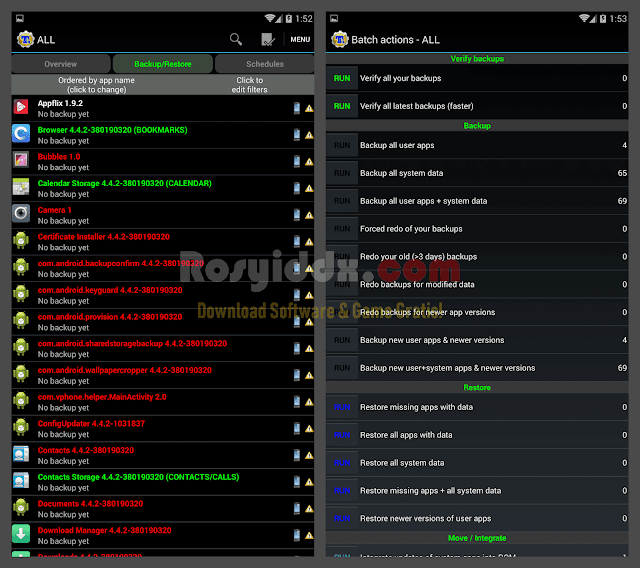
Task: Run 'Forced redo of your backups'
Action: tap(342, 229)
